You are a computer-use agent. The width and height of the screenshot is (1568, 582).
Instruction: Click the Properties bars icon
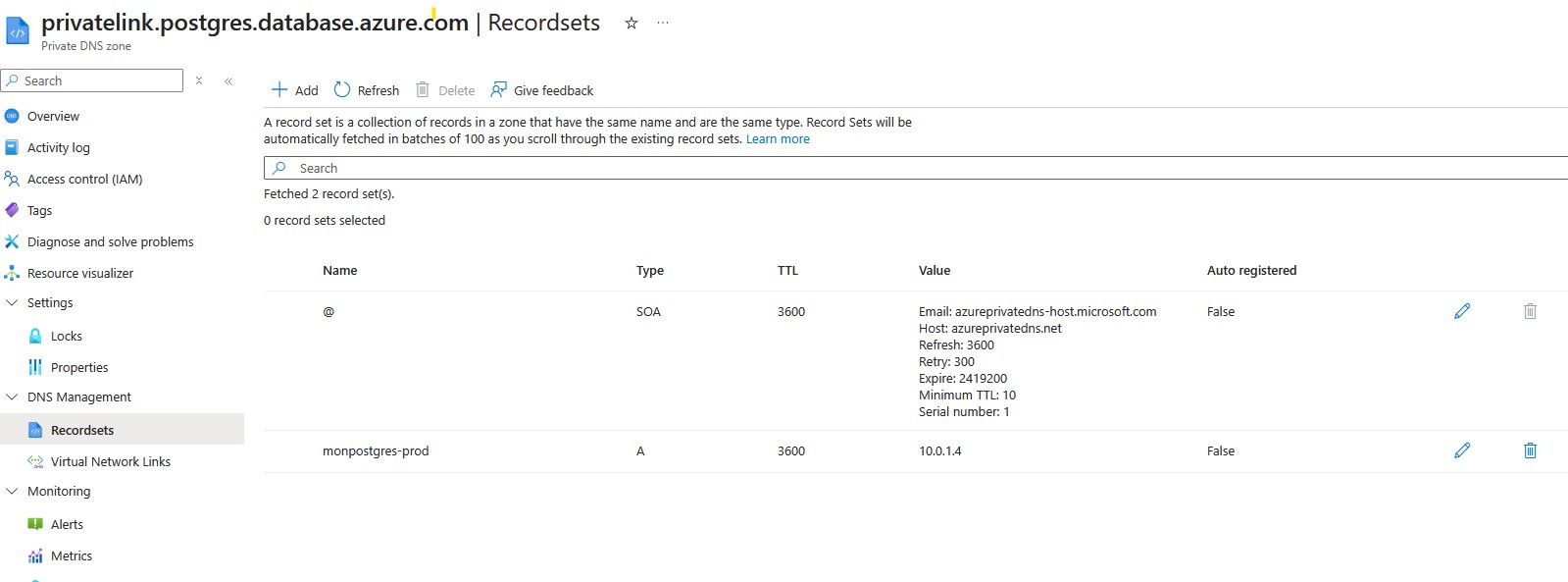35,367
